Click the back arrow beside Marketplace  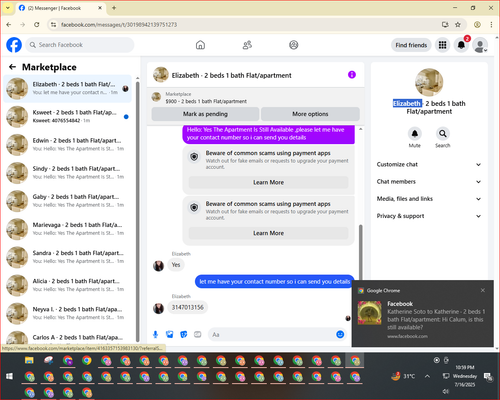[12, 67]
